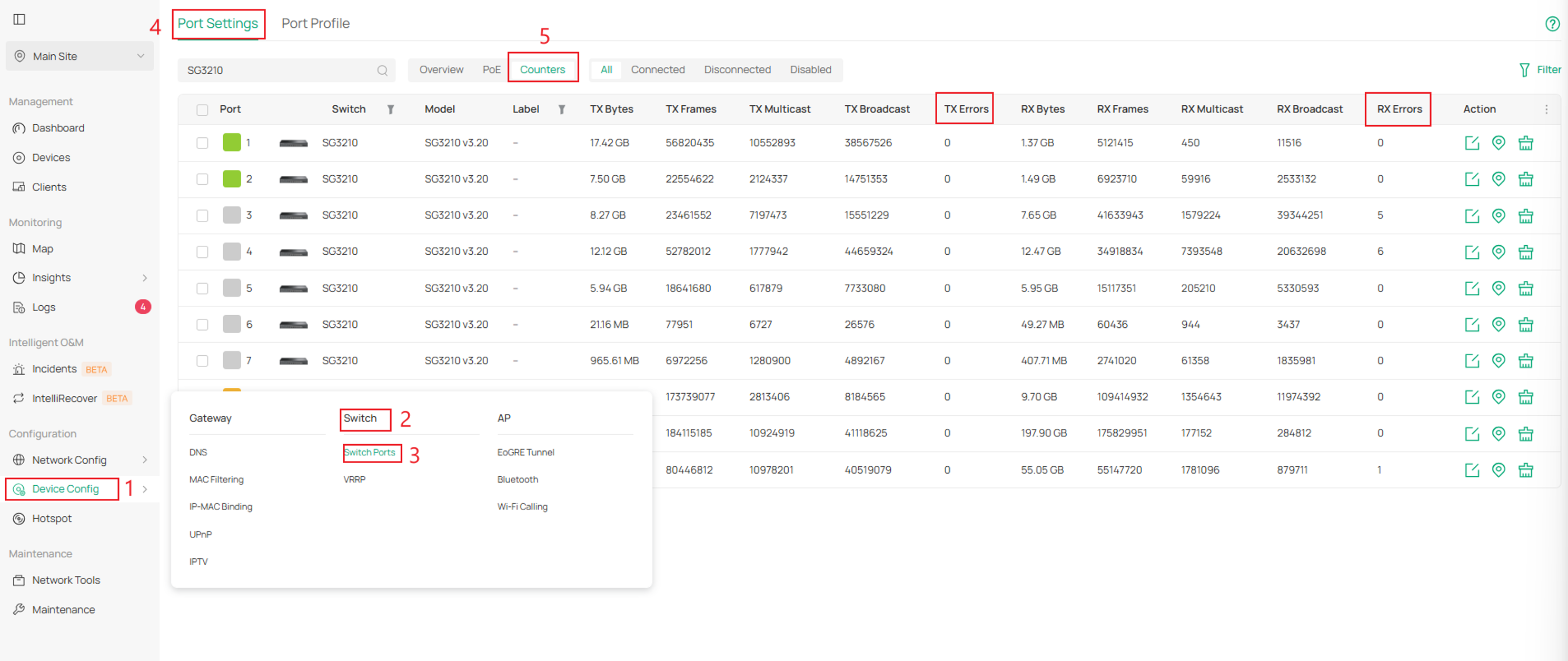Collapse the sidebar panel icon
The width and height of the screenshot is (1568, 661).
19,19
